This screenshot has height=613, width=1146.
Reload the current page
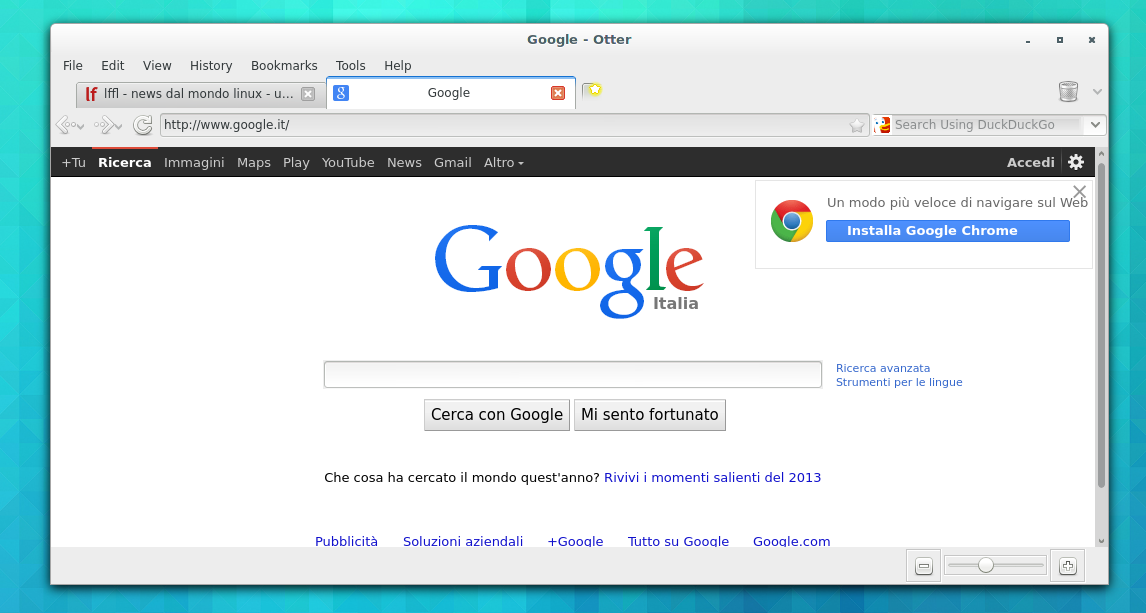click(x=143, y=125)
